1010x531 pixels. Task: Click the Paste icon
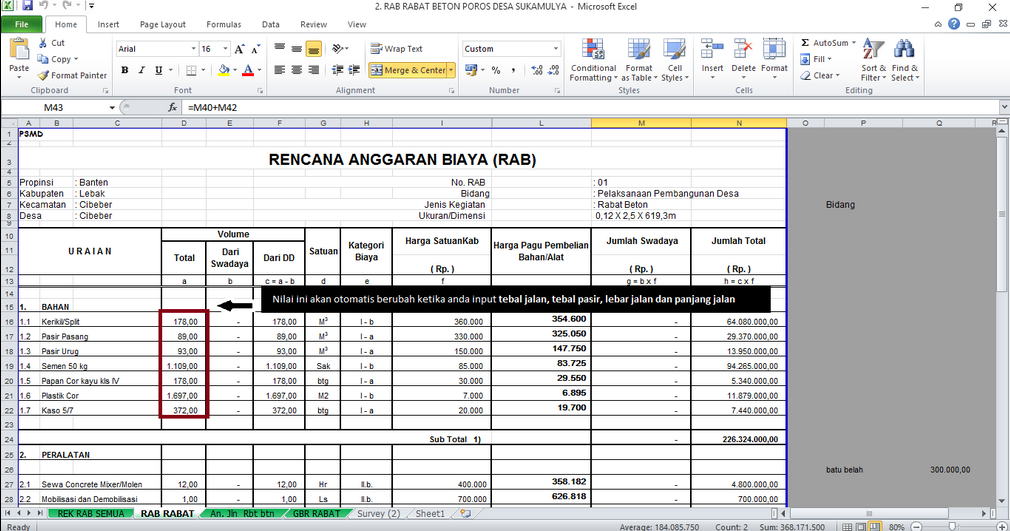click(19, 50)
